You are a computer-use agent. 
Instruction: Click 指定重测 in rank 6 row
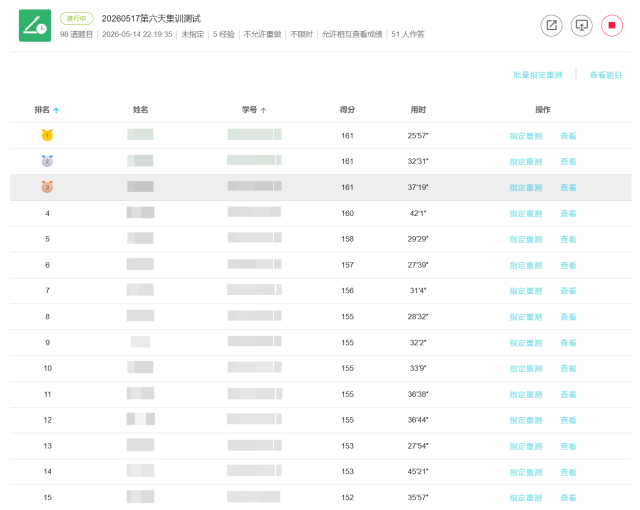(x=526, y=265)
